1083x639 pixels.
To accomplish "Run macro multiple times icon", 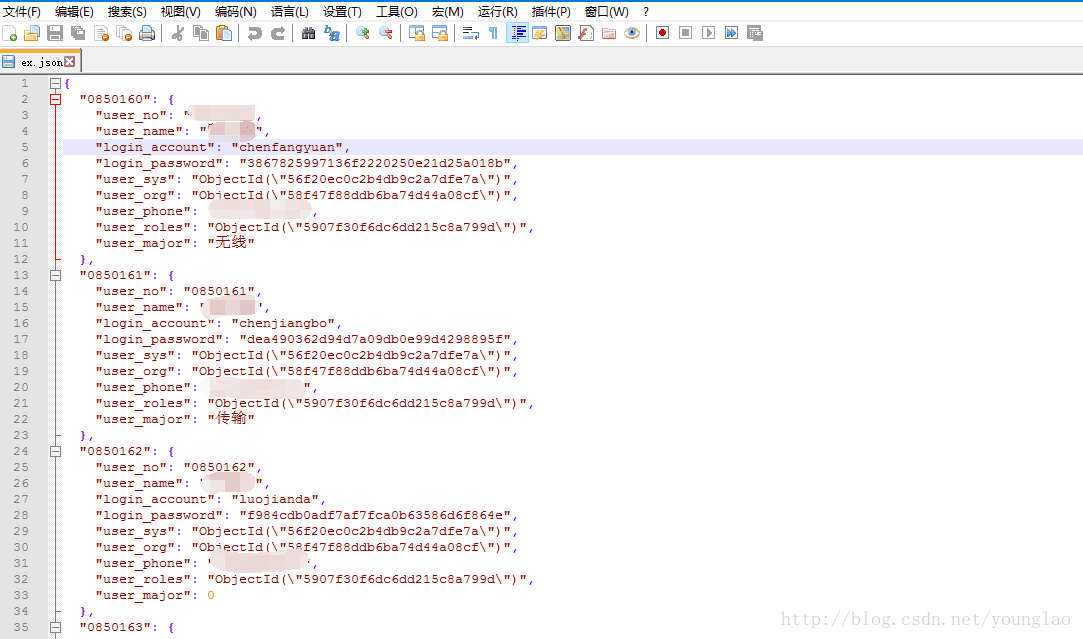I will point(731,33).
